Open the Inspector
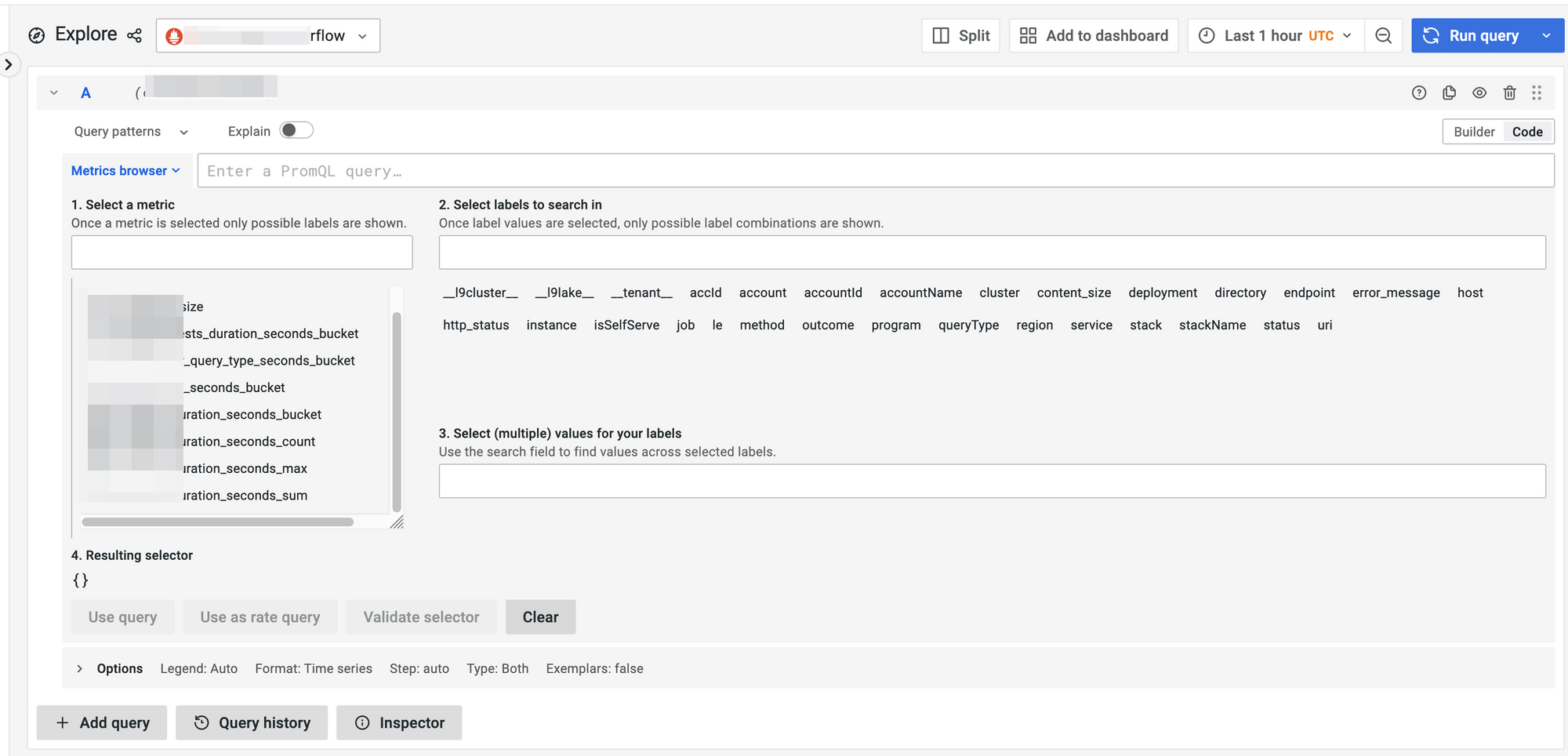This screenshot has height=756, width=1568. 399,722
